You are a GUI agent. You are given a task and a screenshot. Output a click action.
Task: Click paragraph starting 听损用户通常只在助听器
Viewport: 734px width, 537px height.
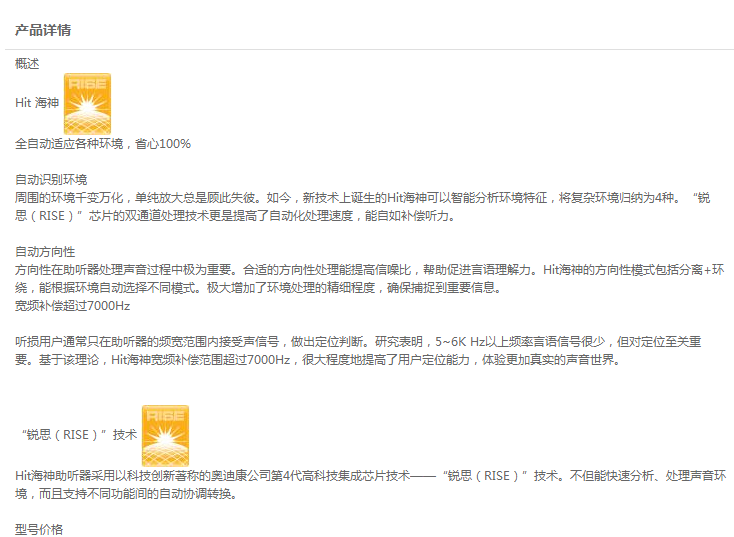(358, 351)
